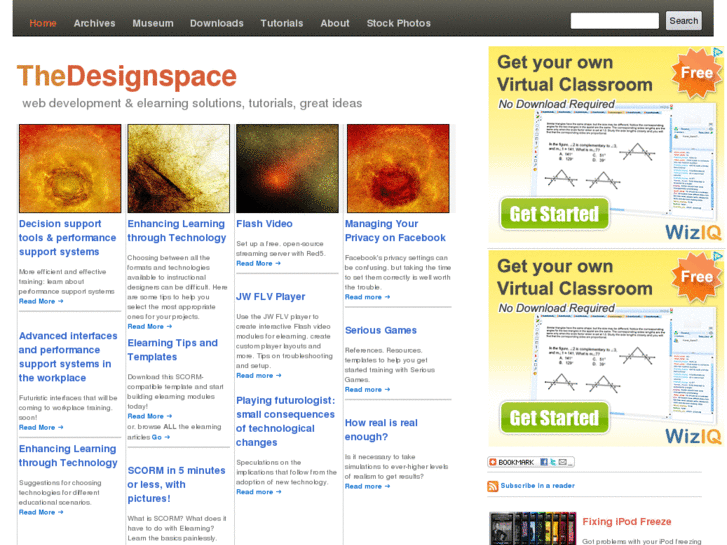727x545 pixels.
Task: Click AdChoices icon on upper WizIQ ad
Action: tap(718, 51)
